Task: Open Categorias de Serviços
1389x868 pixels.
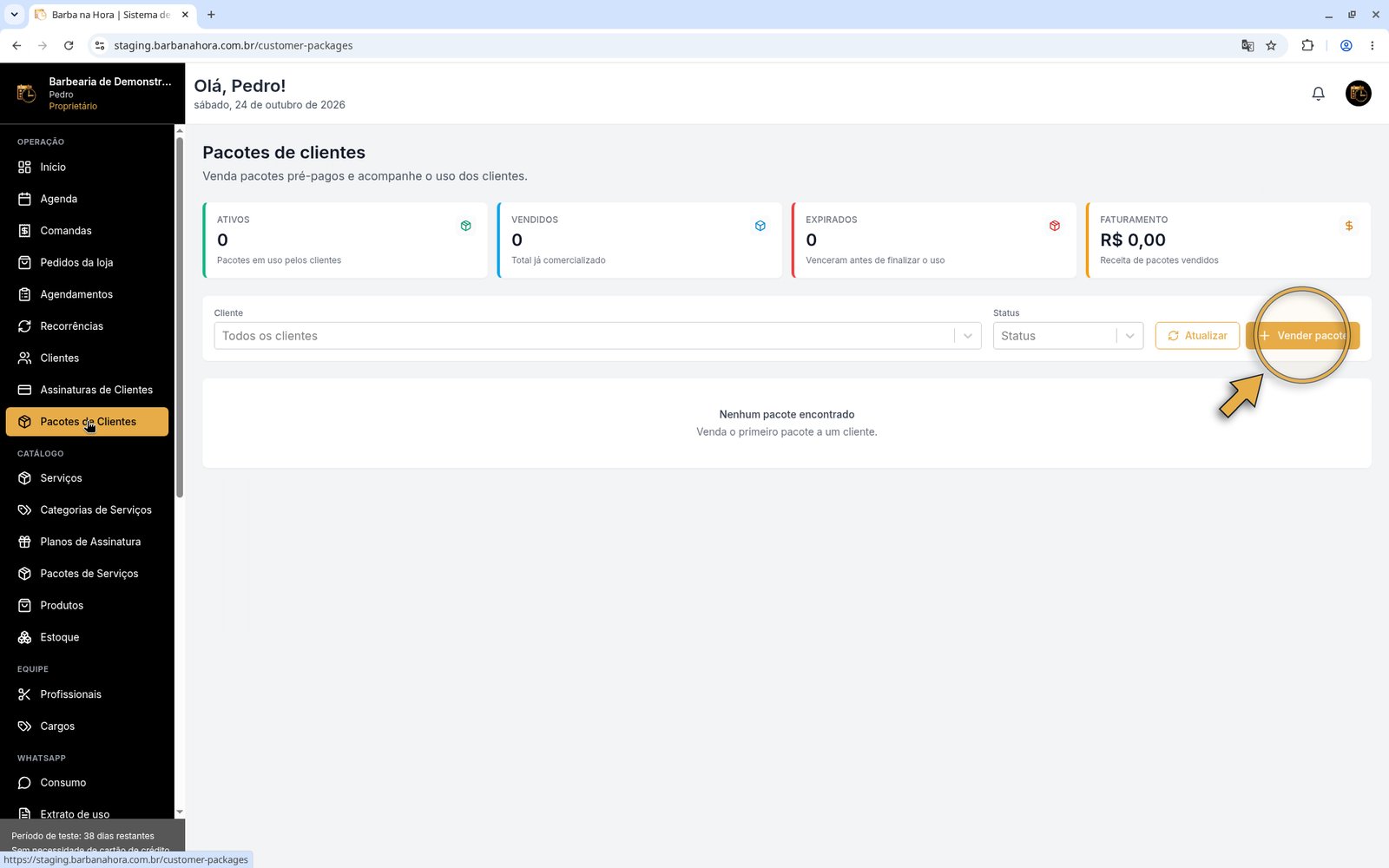Action: (87, 510)
